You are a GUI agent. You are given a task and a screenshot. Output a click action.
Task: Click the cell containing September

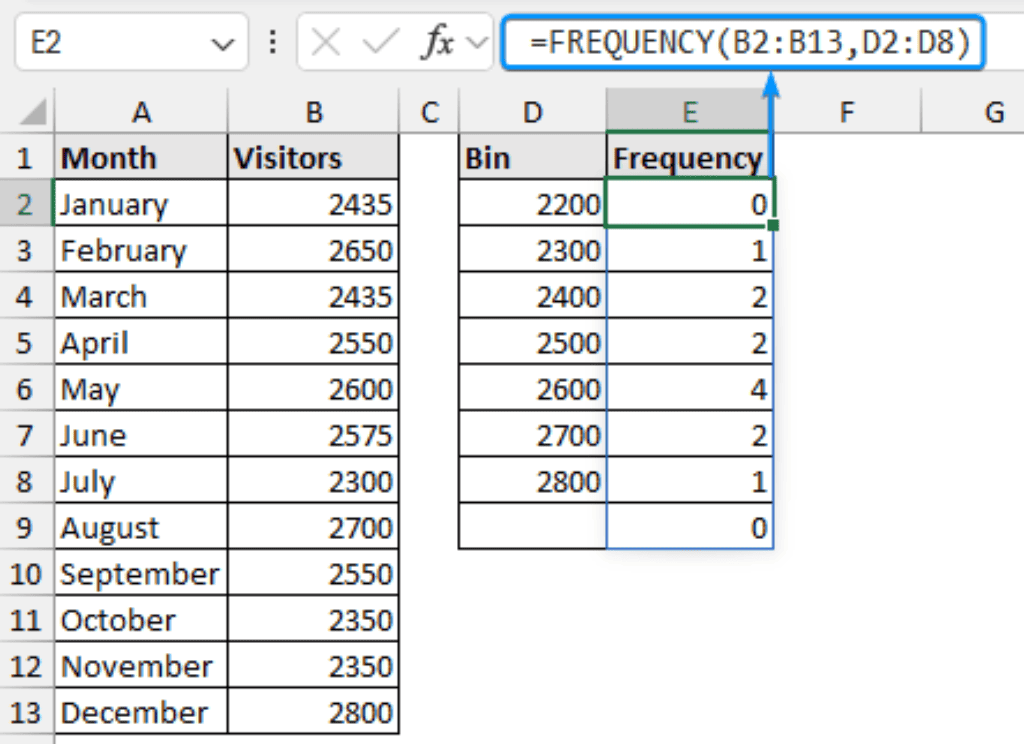(141, 574)
